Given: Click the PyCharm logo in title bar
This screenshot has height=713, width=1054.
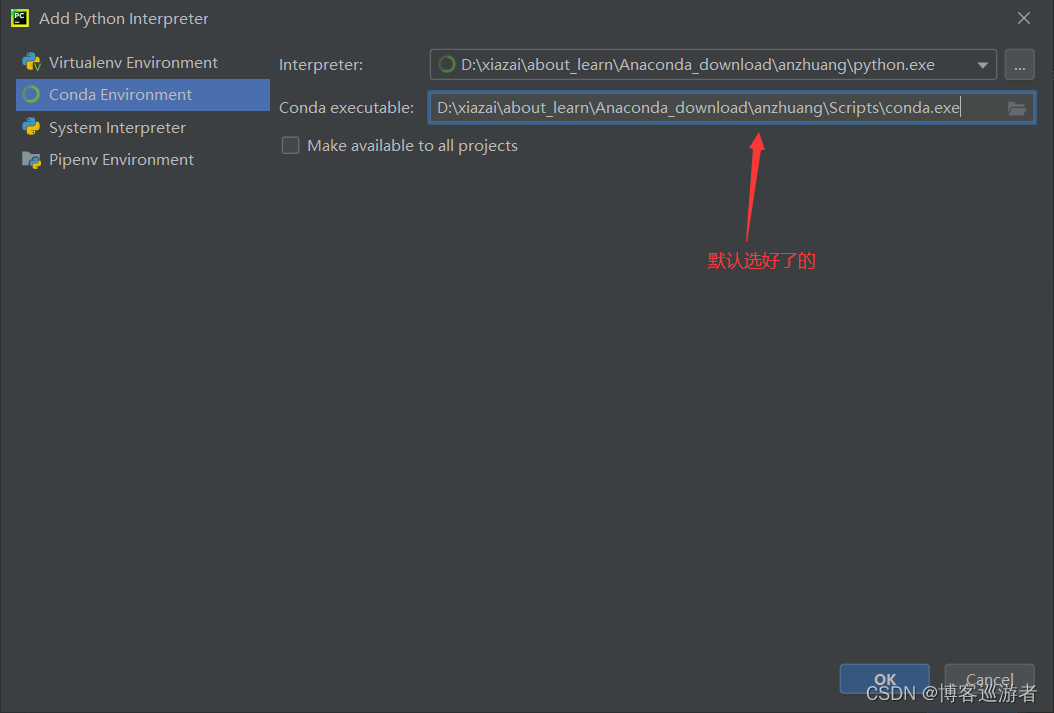Looking at the screenshot, I should (x=19, y=18).
